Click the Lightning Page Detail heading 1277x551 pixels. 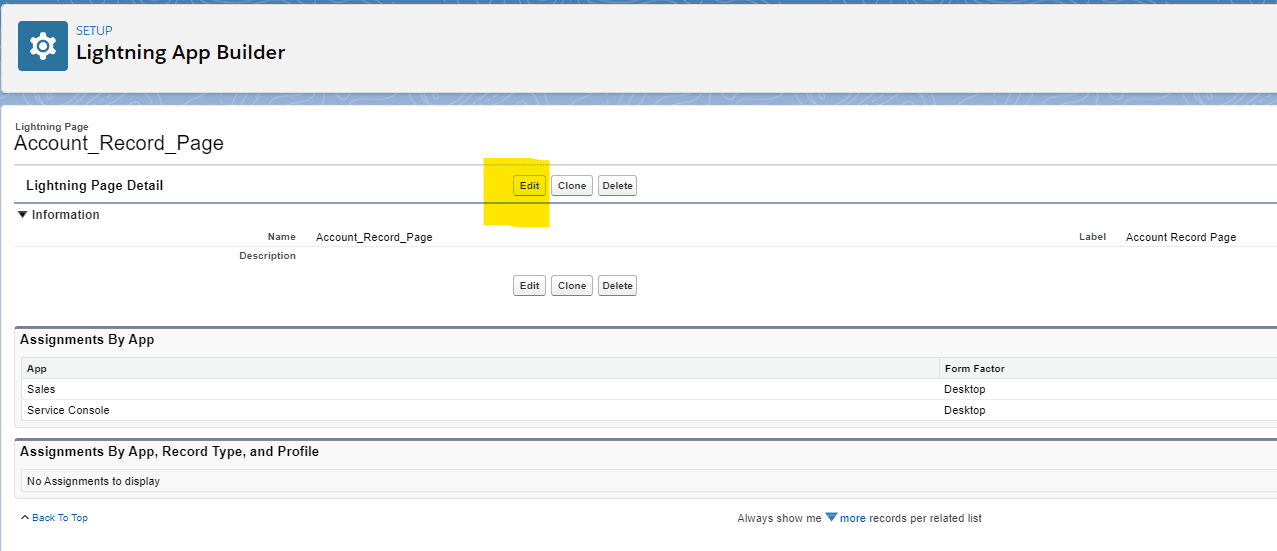point(94,185)
